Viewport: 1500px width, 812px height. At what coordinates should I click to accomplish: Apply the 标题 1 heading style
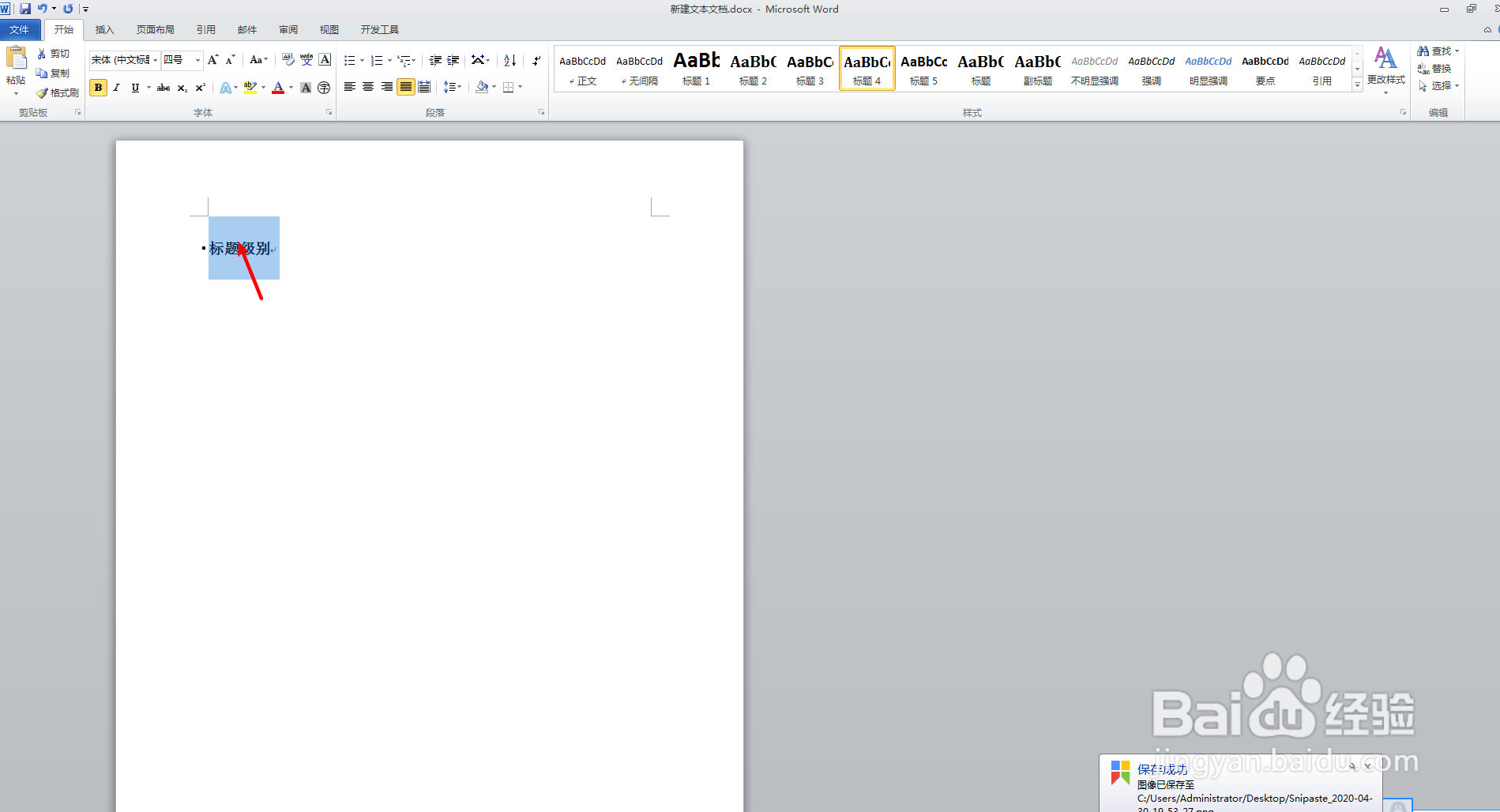(x=695, y=68)
